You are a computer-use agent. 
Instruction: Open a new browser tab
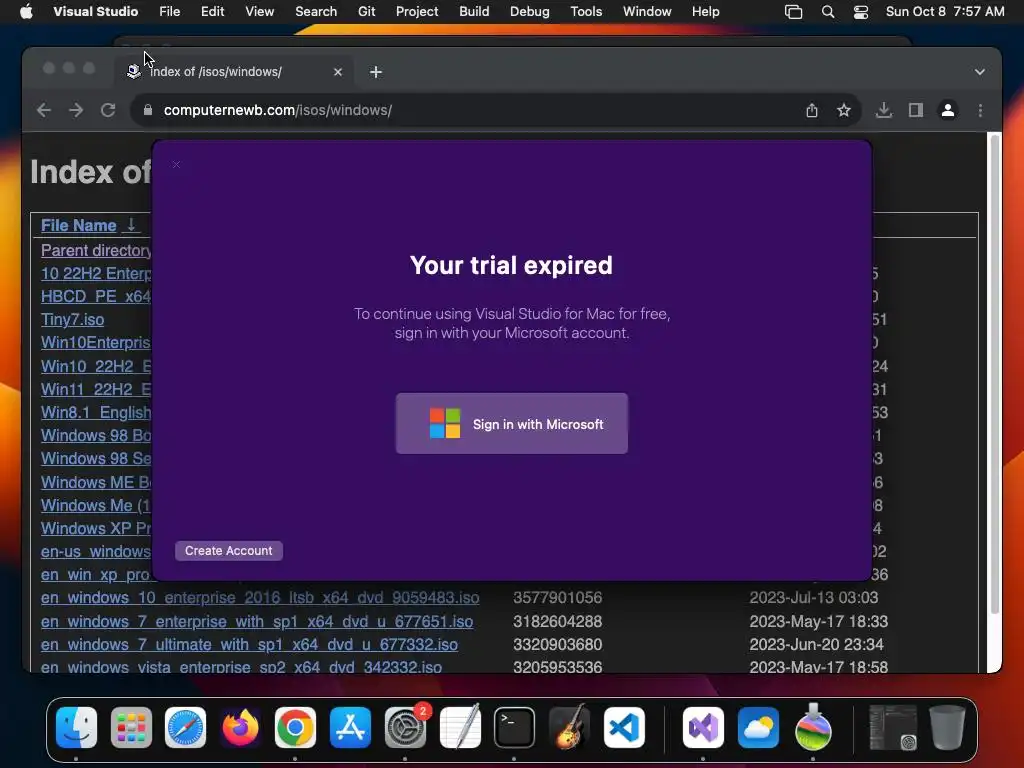(x=376, y=72)
